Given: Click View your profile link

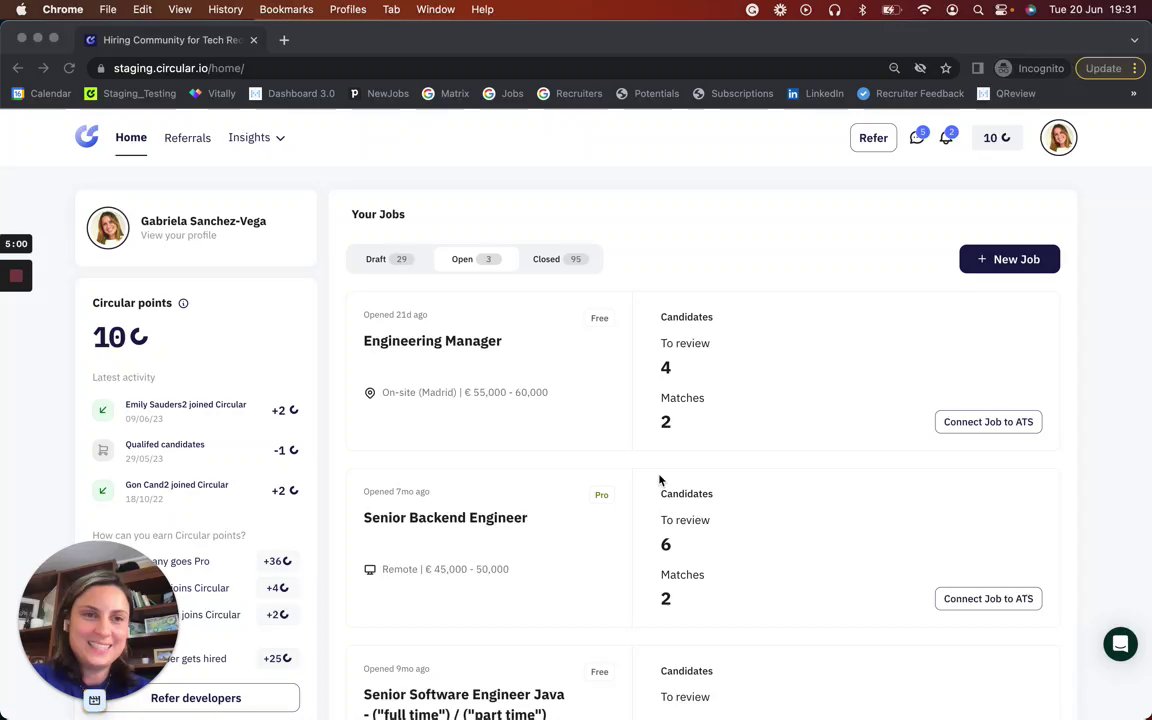Looking at the screenshot, I should [x=179, y=235].
